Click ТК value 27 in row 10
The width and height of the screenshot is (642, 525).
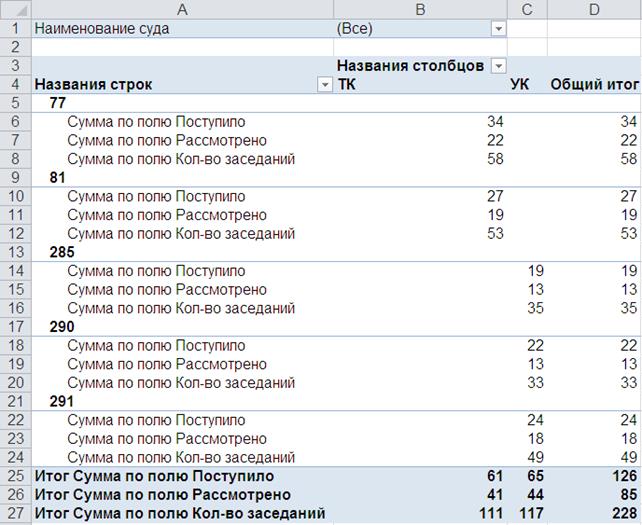[495, 196]
